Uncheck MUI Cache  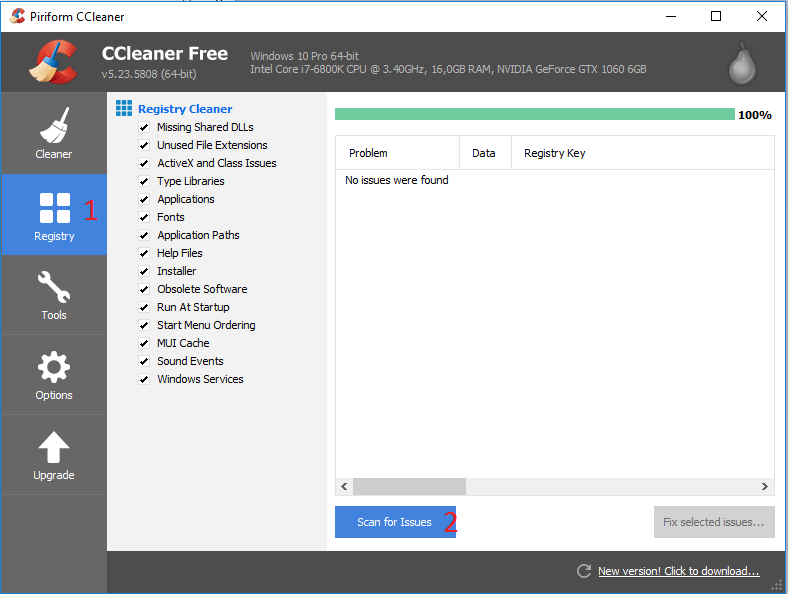click(x=144, y=343)
